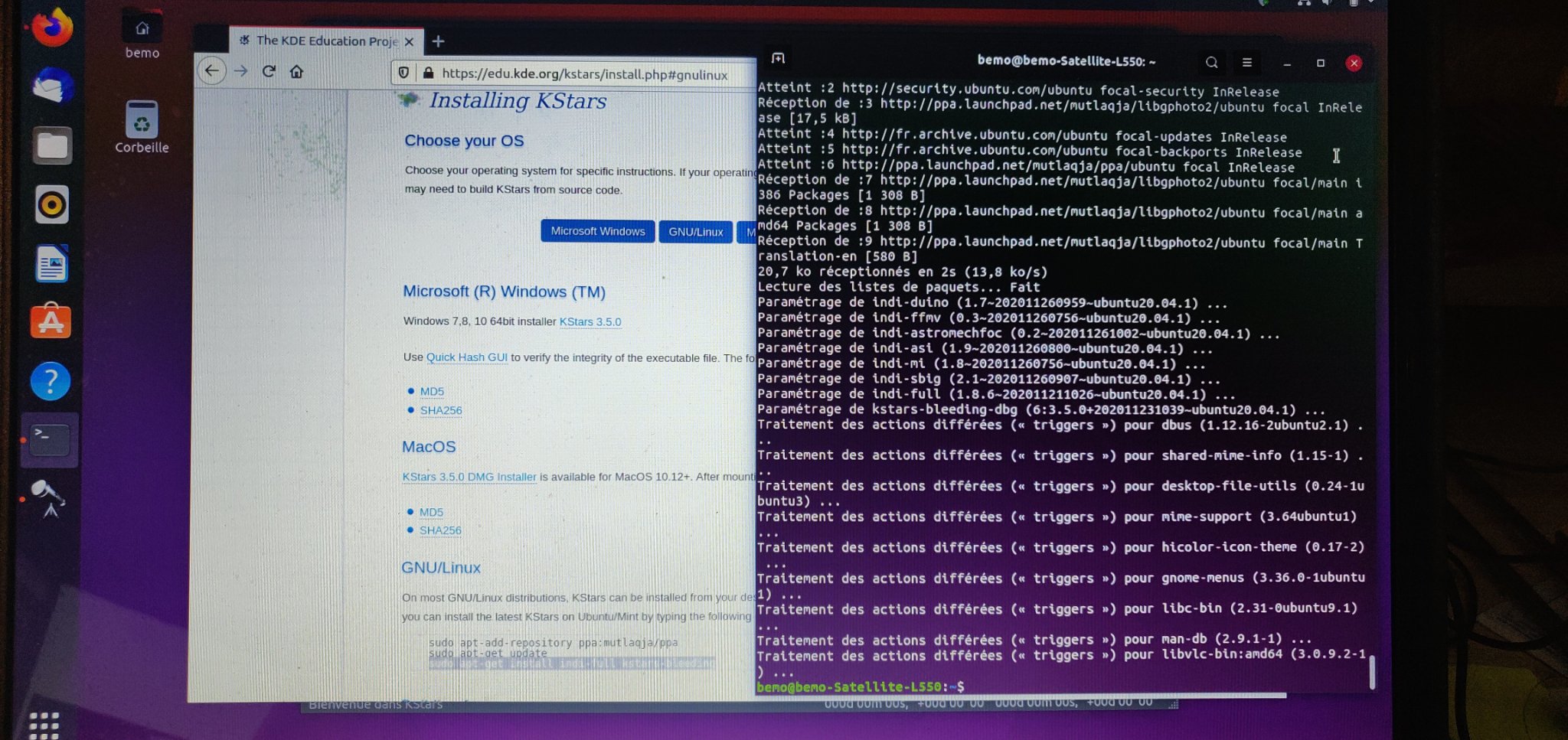Open Firefox from the Ubuntu dock
This screenshot has height=740, width=1568.
click(52, 28)
